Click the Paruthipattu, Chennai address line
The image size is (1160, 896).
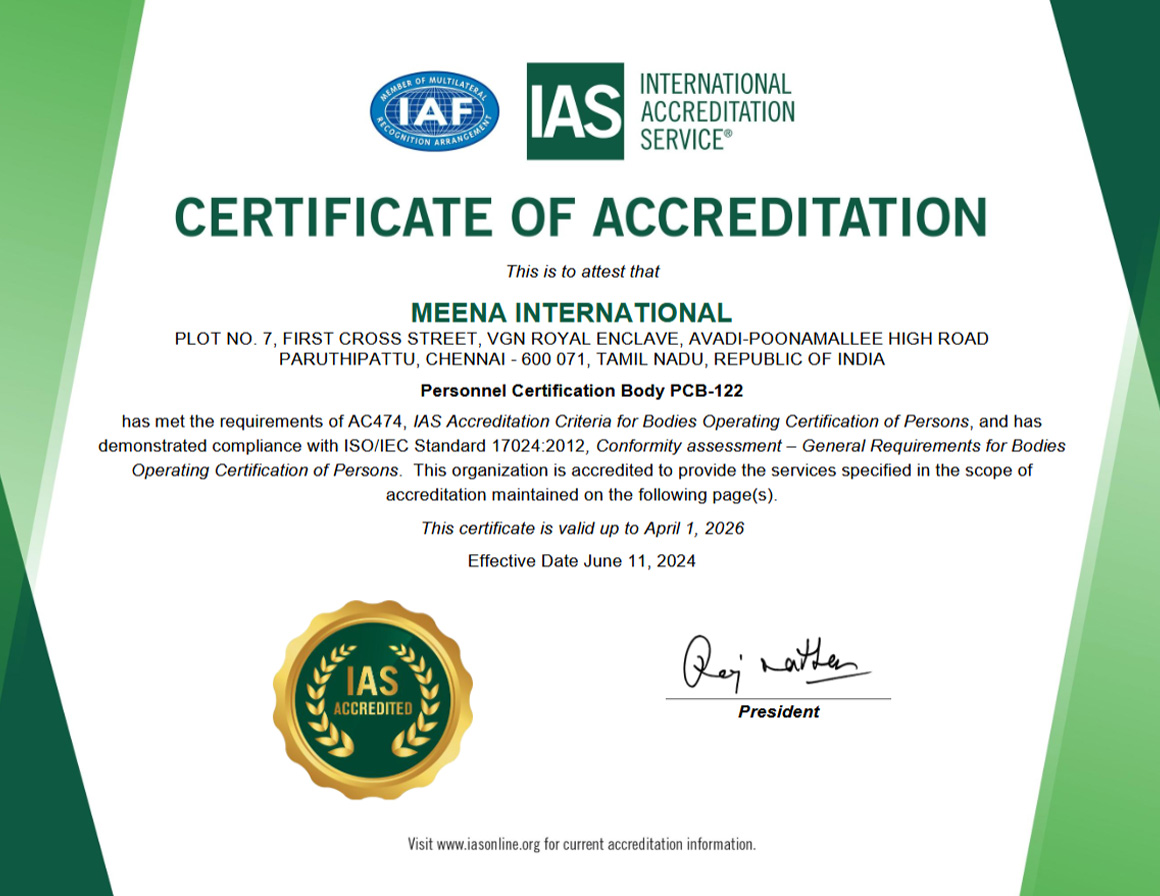click(x=581, y=360)
